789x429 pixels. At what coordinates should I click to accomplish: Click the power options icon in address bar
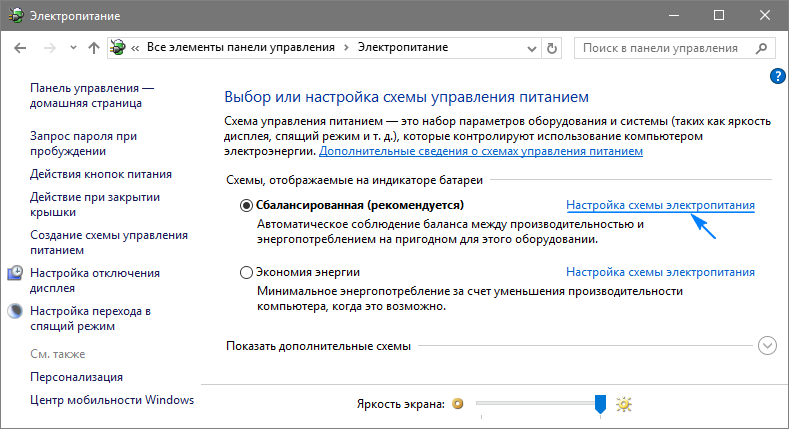coord(120,47)
